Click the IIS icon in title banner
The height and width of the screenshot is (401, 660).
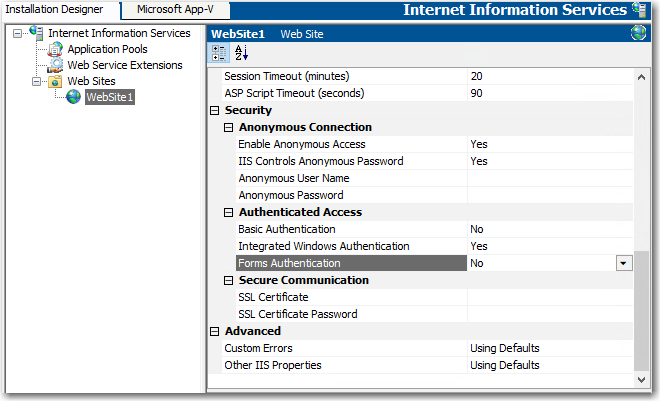click(638, 11)
